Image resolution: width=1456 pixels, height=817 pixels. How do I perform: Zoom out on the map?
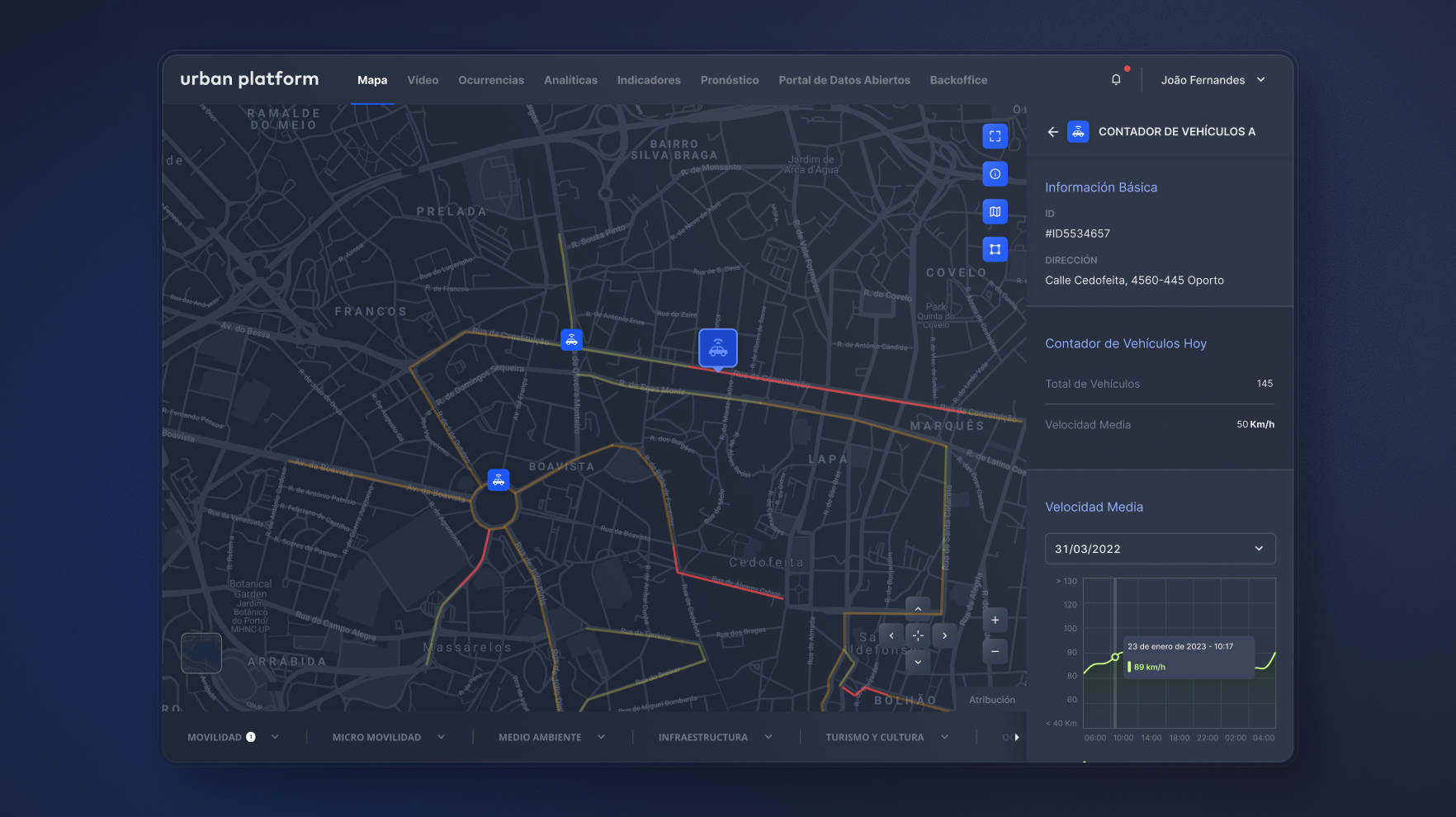pyautogui.click(x=995, y=651)
